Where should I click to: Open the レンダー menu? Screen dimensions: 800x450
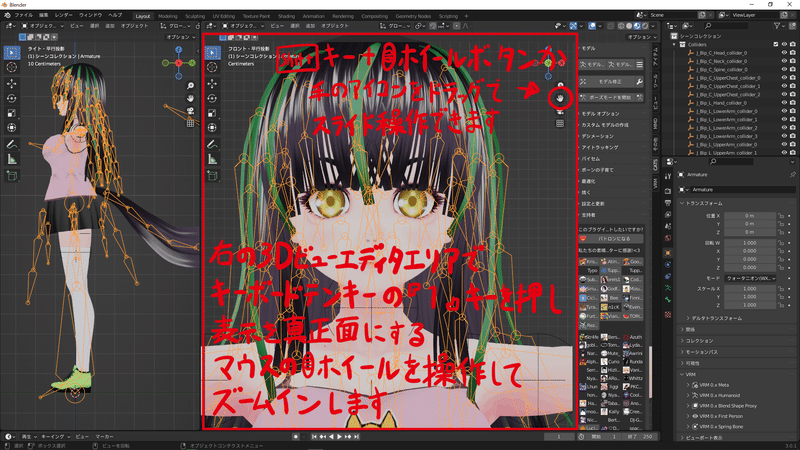click(63, 15)
